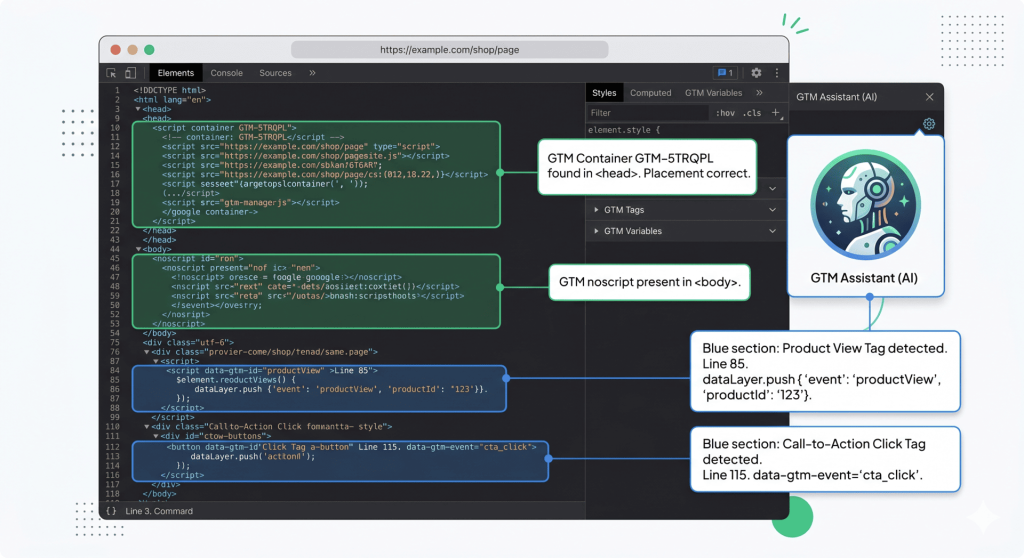This screenshot has height=558, width=1024.
Task: Close the GTM Assistant panel
Action: [929, 97]
